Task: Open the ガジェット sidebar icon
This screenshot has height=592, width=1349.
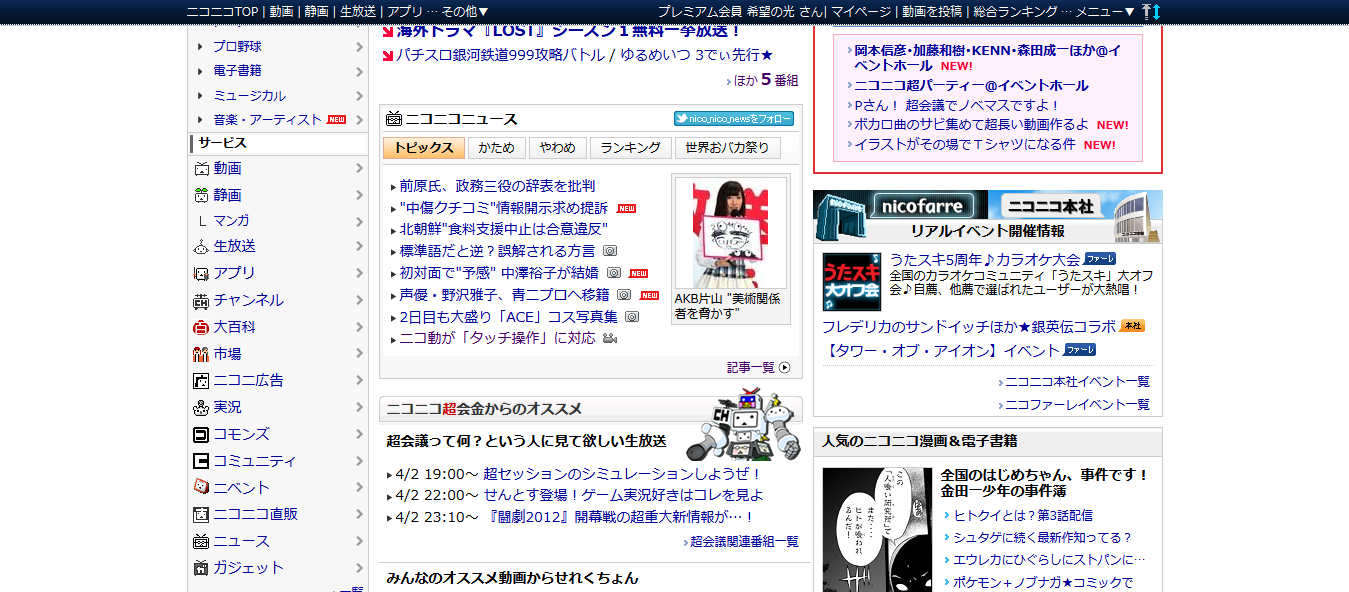Action: coord(201,568)
